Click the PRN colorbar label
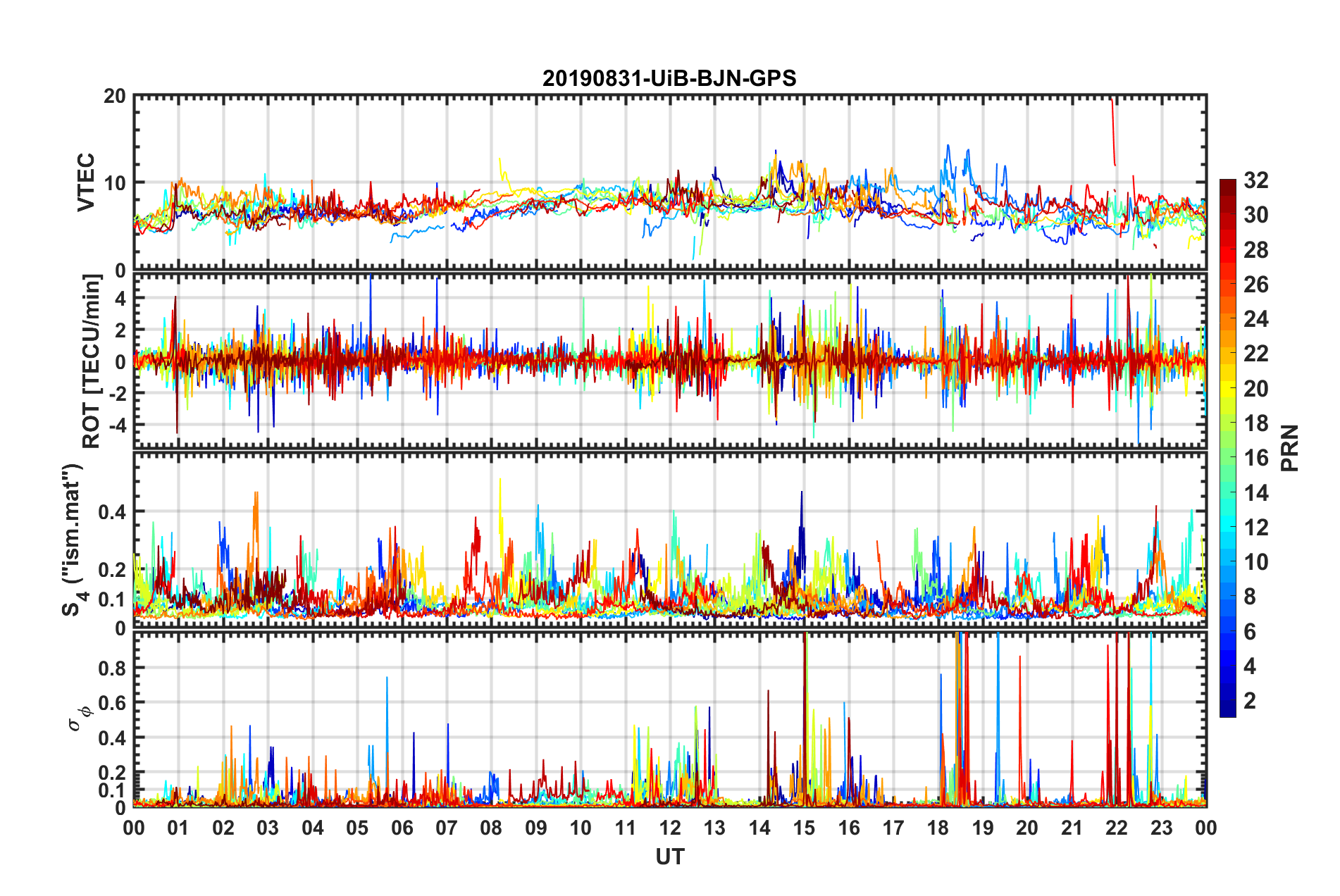Screen dimensions: 1340x896 1290,448
